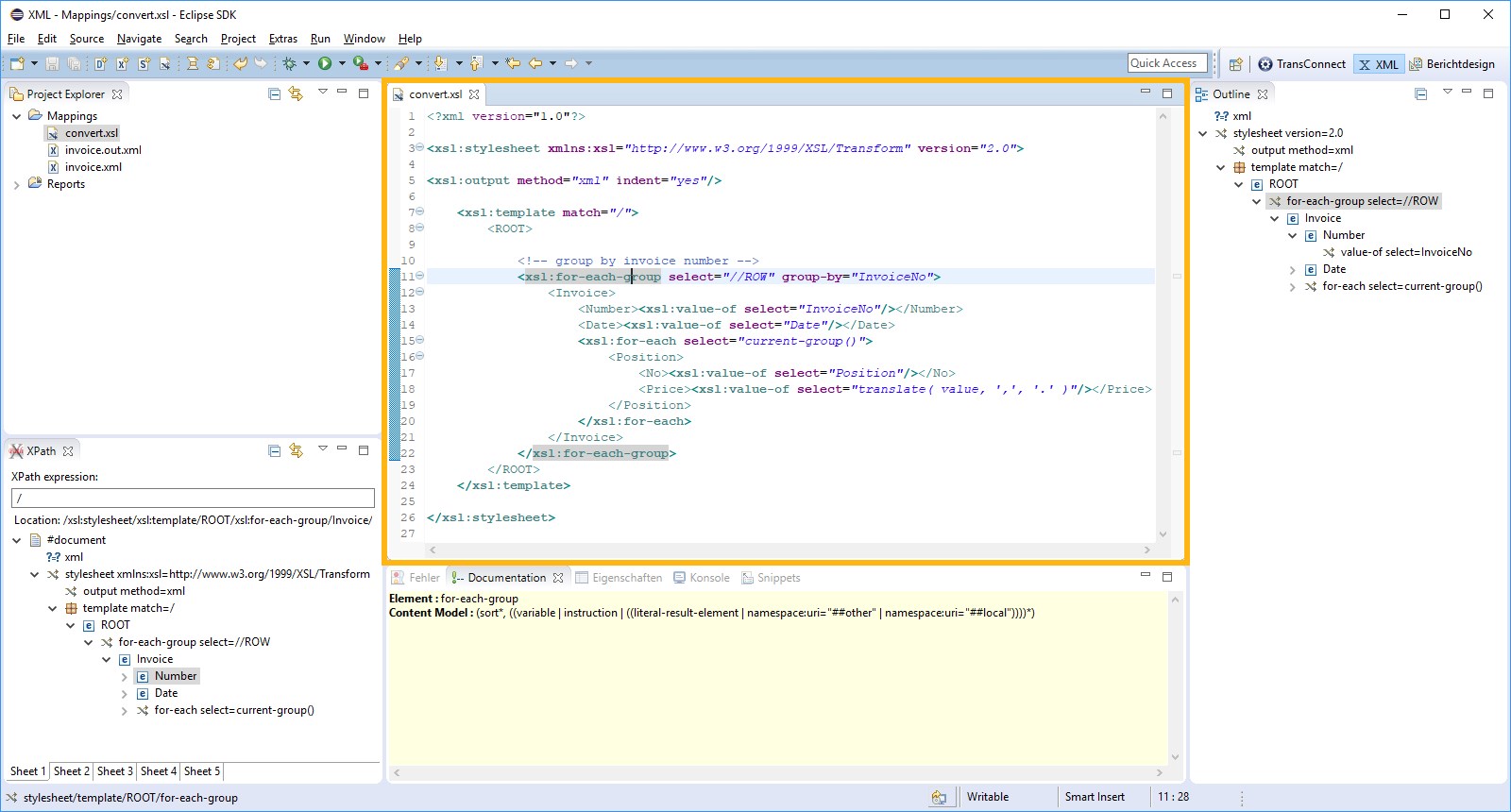Collapse All in Project Explorer toolbar
The width and height of the screenshot is (1511, 812).
click(275, 93)
